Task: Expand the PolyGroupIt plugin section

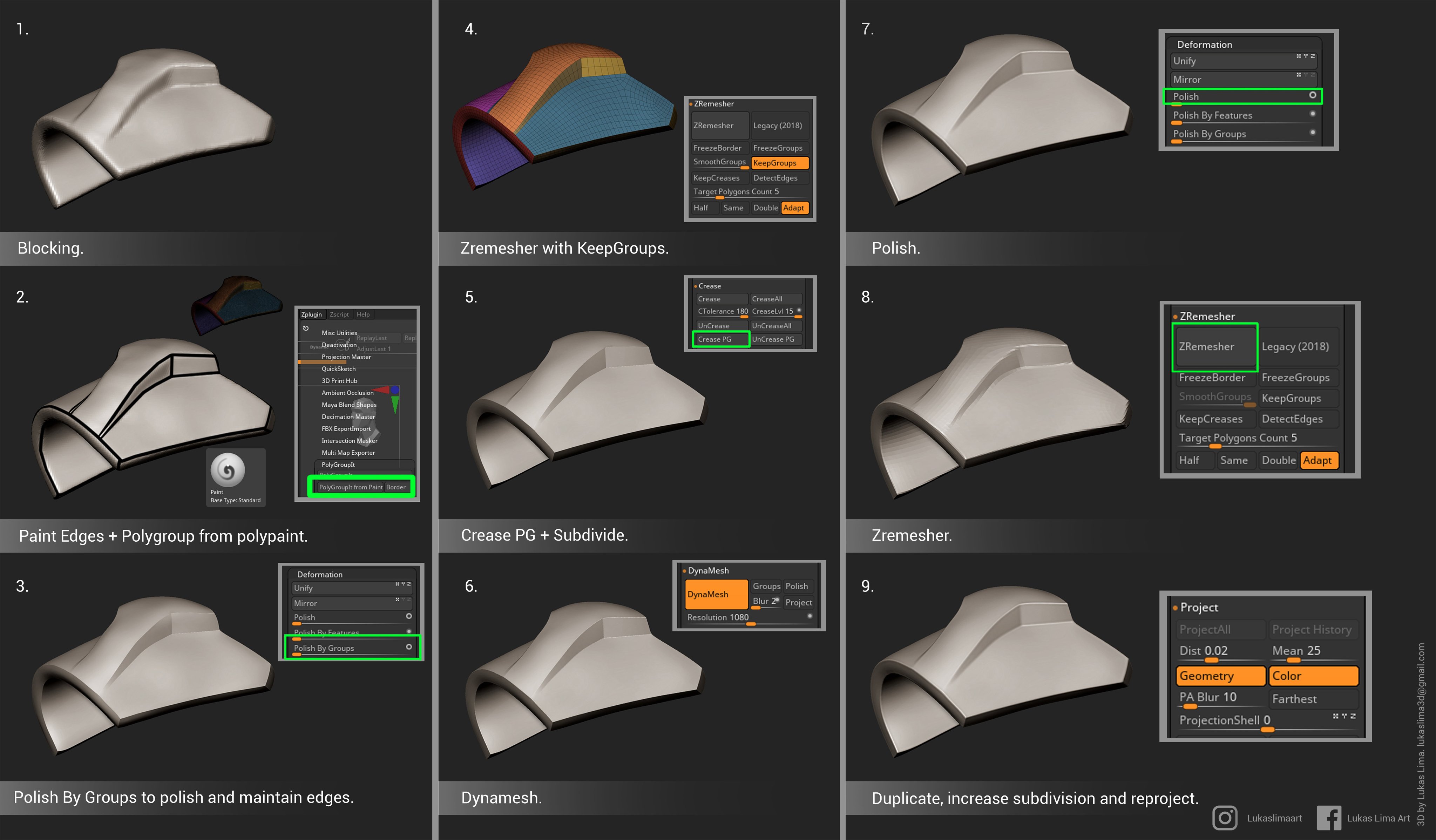Action: point(338,465)
